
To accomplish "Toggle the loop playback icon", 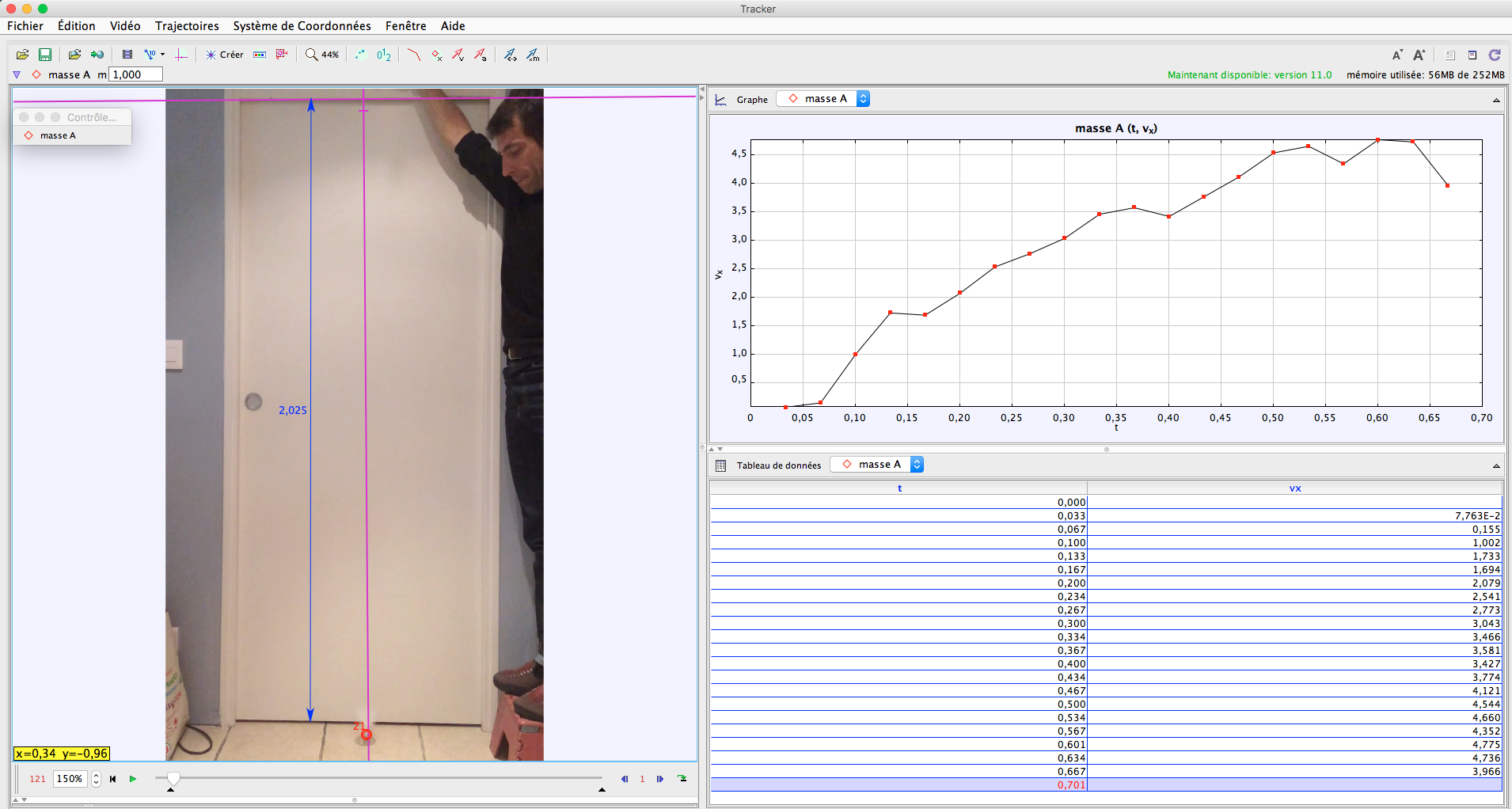I will click(682, 779).
